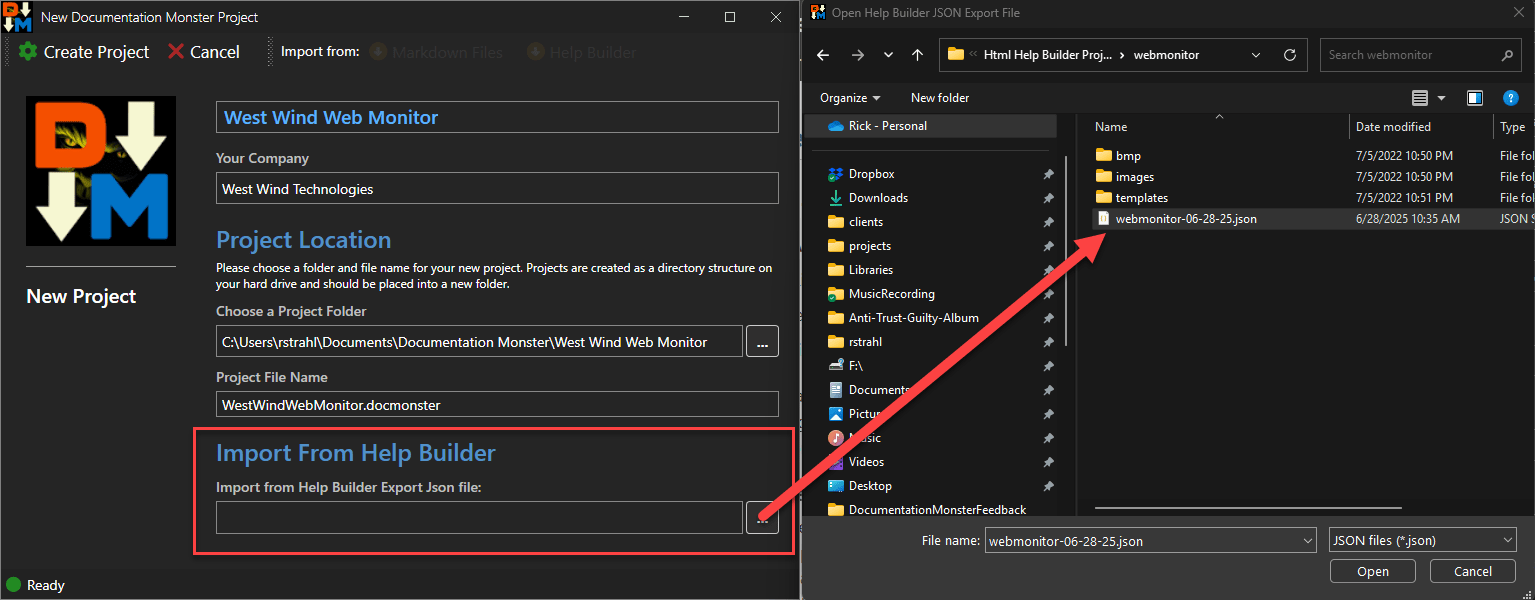This screenshot has width=1535, height=600.
Task: Click the Project File Name field
Action: tap(497, 404)
